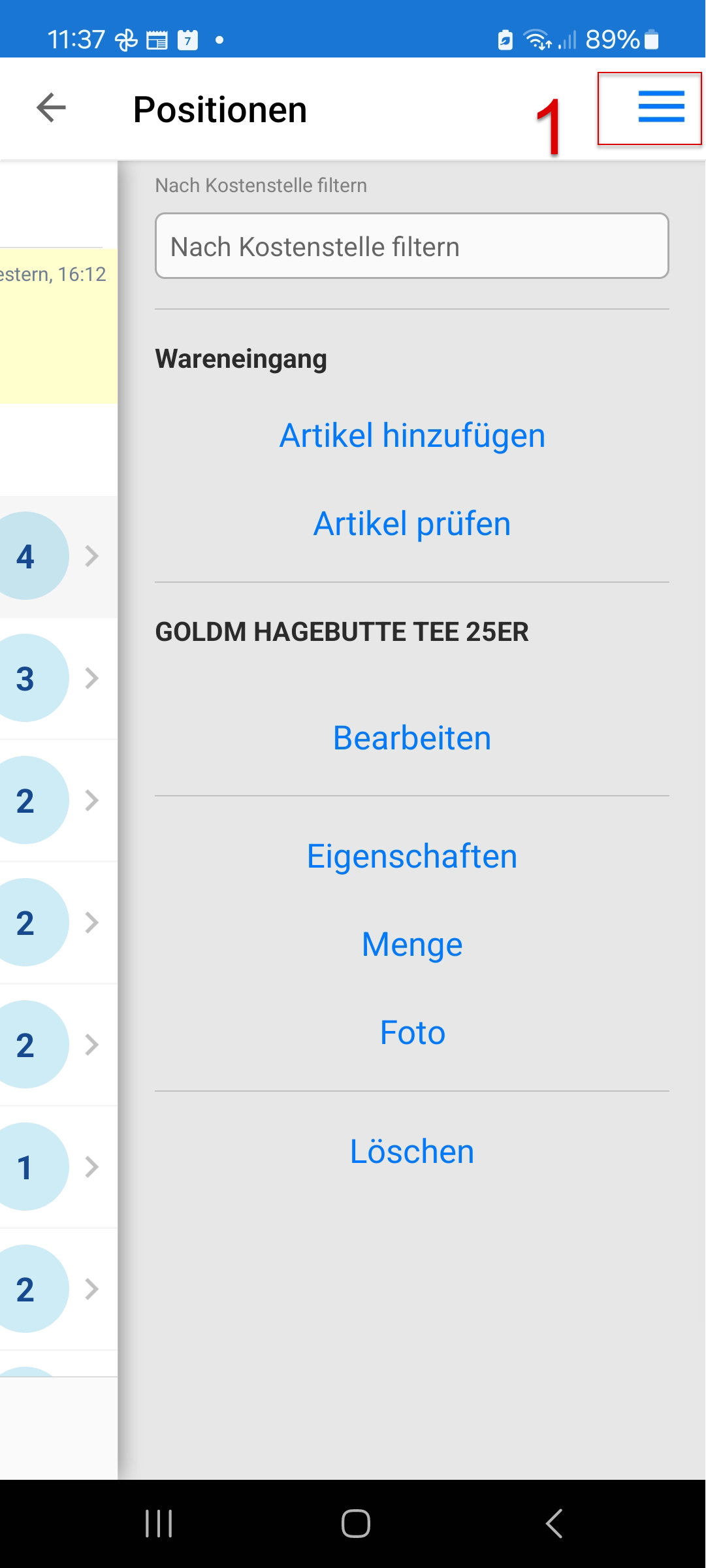Open the Foto option
The width and height of the screenshot is (706, 1568).
pyautogui.click(x=412, y=1033)
